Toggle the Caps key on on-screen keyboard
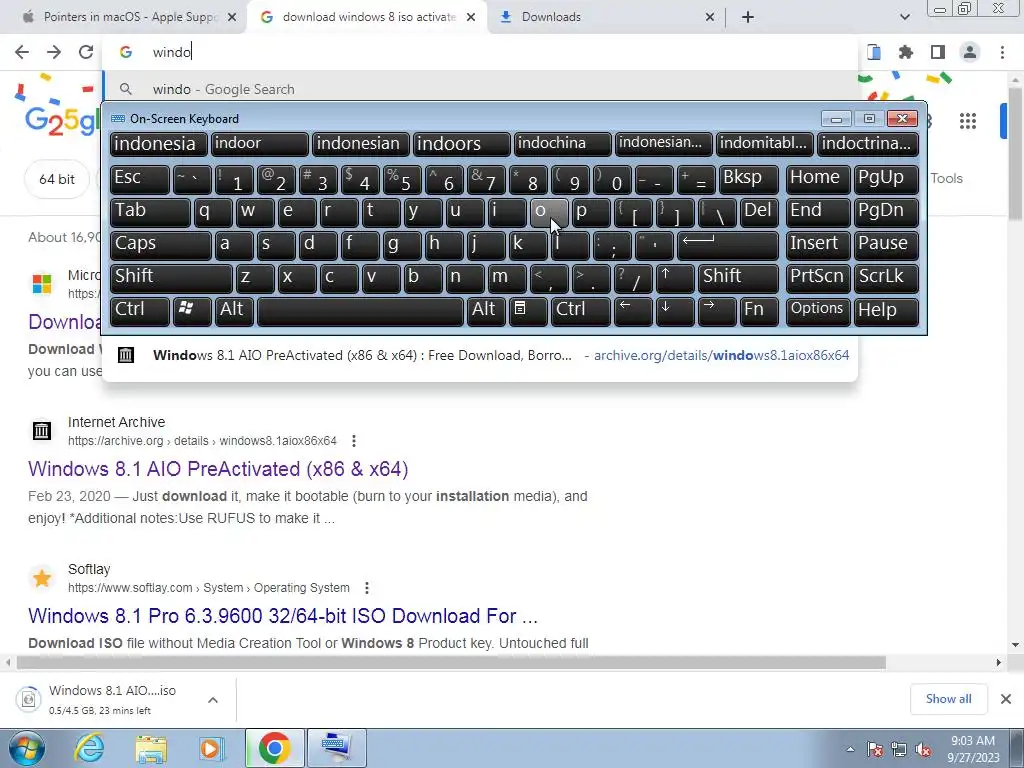 pos(160,245)
